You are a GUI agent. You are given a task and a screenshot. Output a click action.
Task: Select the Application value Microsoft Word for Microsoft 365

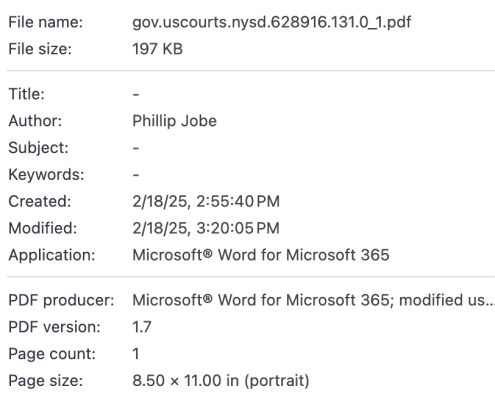point(261,255)
